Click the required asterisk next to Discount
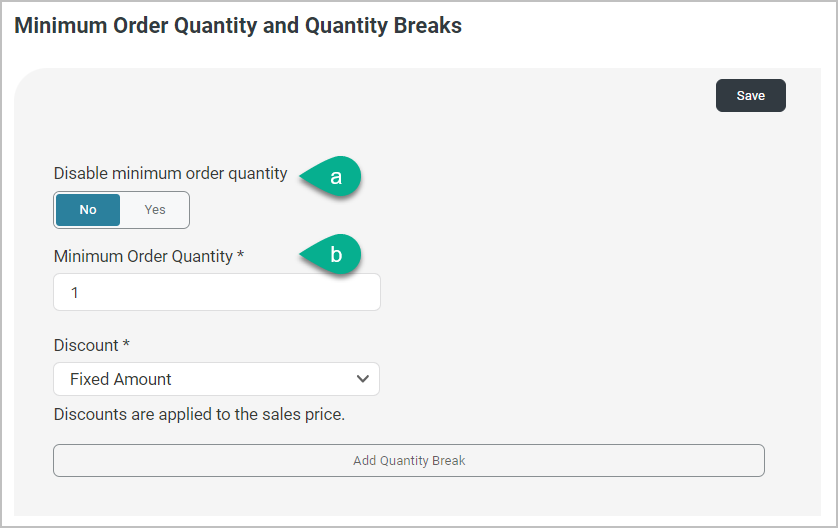Viewport: 838px width, 528px height. 126,345
